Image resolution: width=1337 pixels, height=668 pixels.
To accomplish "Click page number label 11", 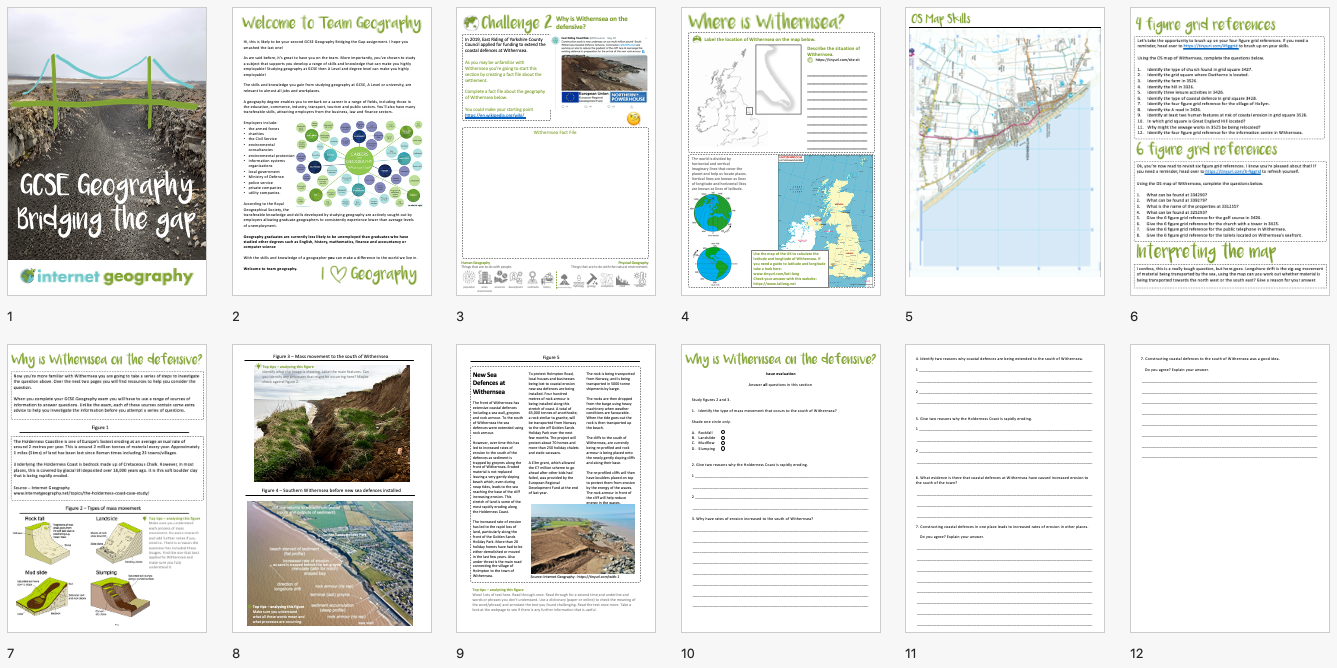I will [912, 654].
